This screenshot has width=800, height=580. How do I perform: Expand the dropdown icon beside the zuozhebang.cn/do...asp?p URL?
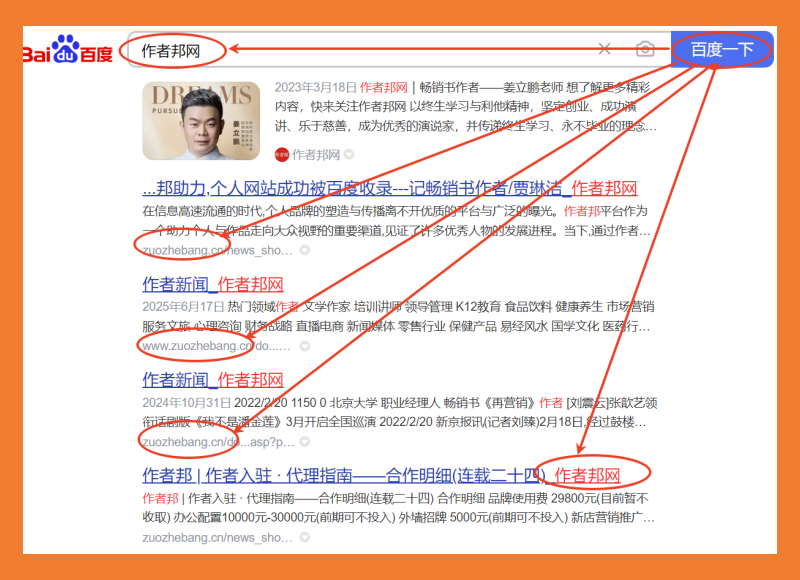304,441
